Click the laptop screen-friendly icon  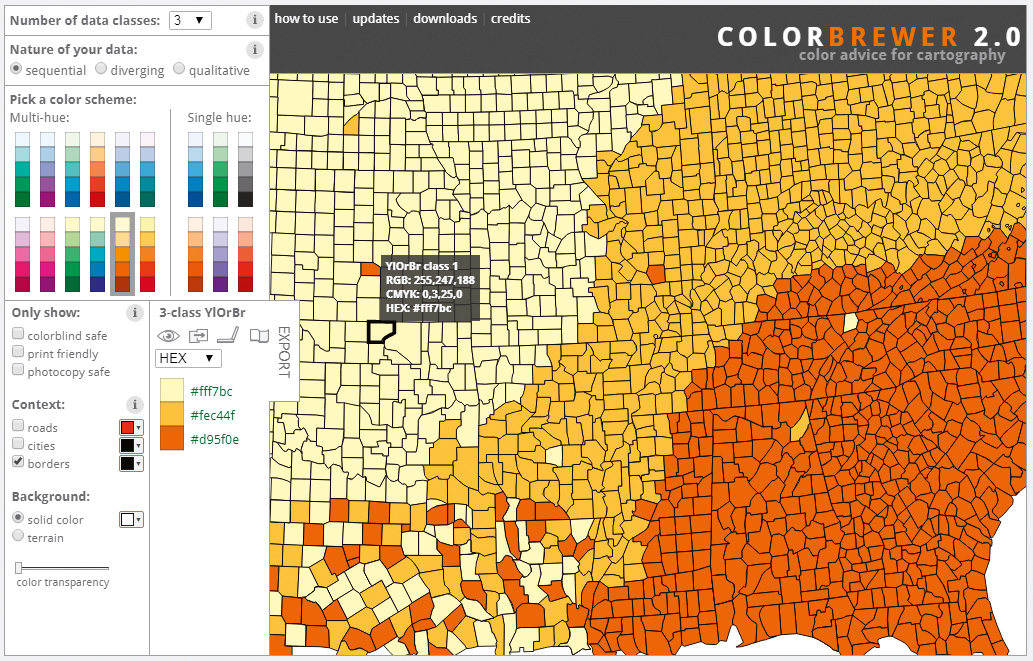pos(228,335)
